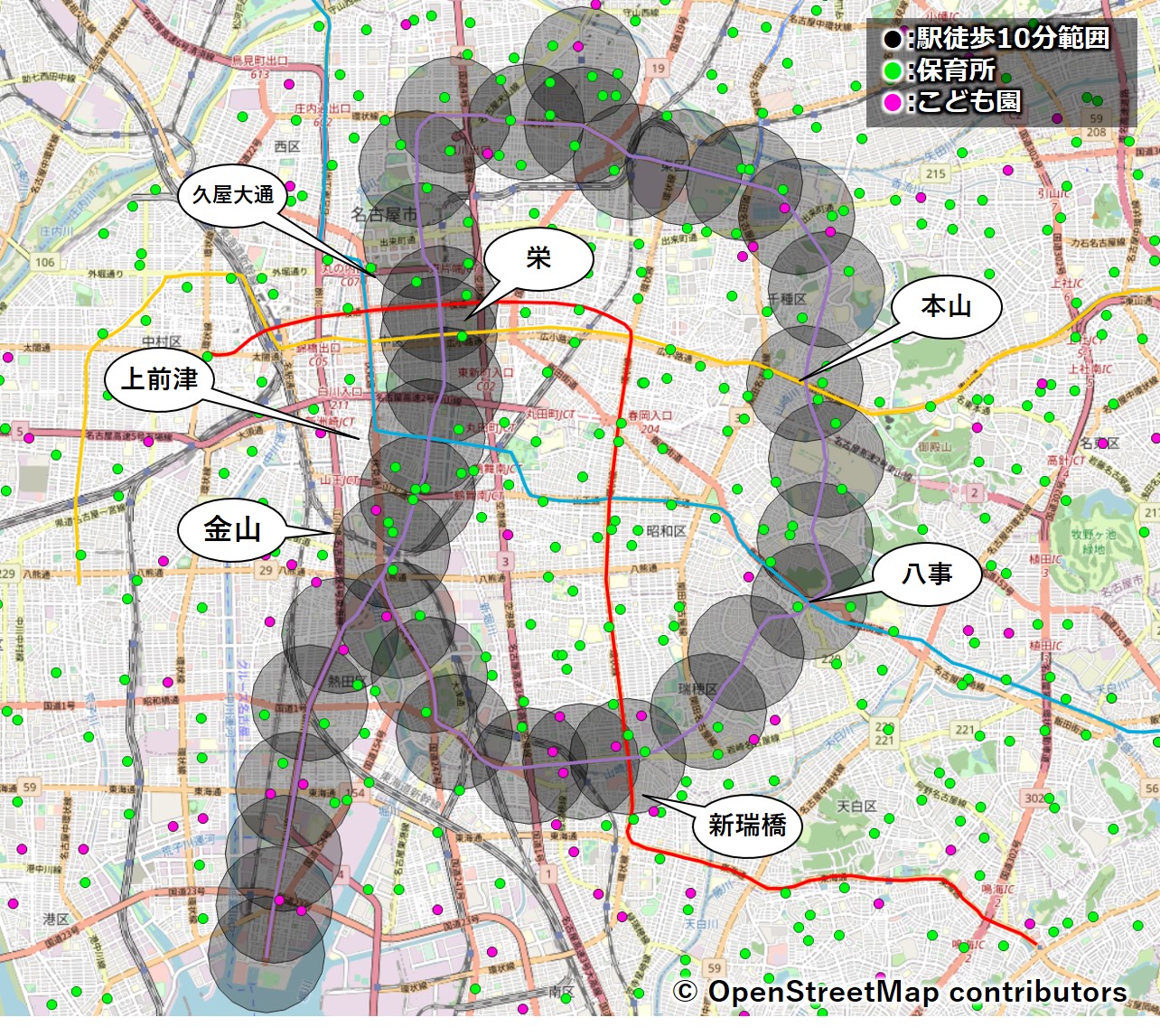Click the 本山 station callout bubble
Screen dimensions: 1160x1036
tap(946, 307)
